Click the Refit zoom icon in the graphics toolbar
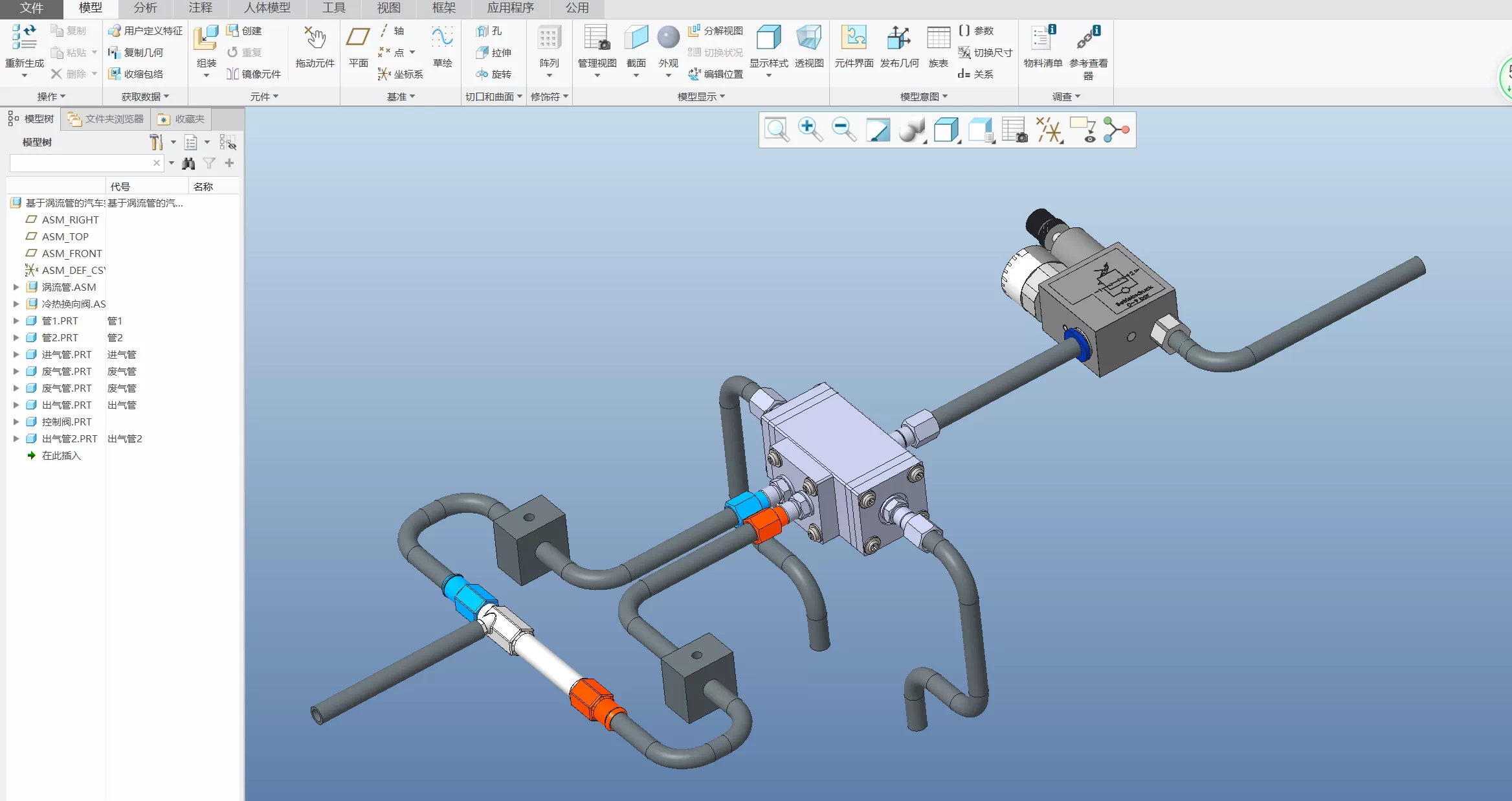The image size is (1512, 801). (776, 130)
